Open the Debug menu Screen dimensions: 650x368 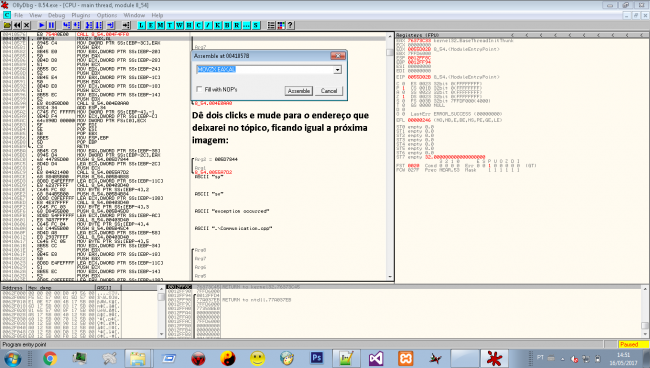pos(56,15)
